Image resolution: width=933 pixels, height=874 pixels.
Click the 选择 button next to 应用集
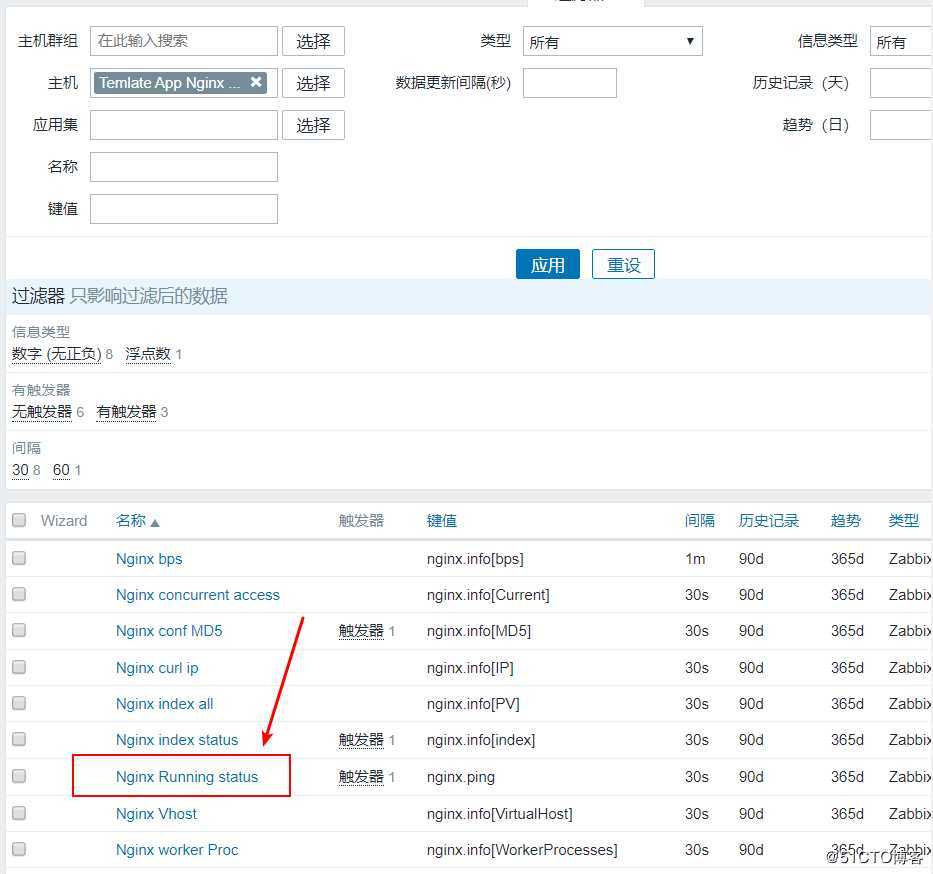coord(313,124)
